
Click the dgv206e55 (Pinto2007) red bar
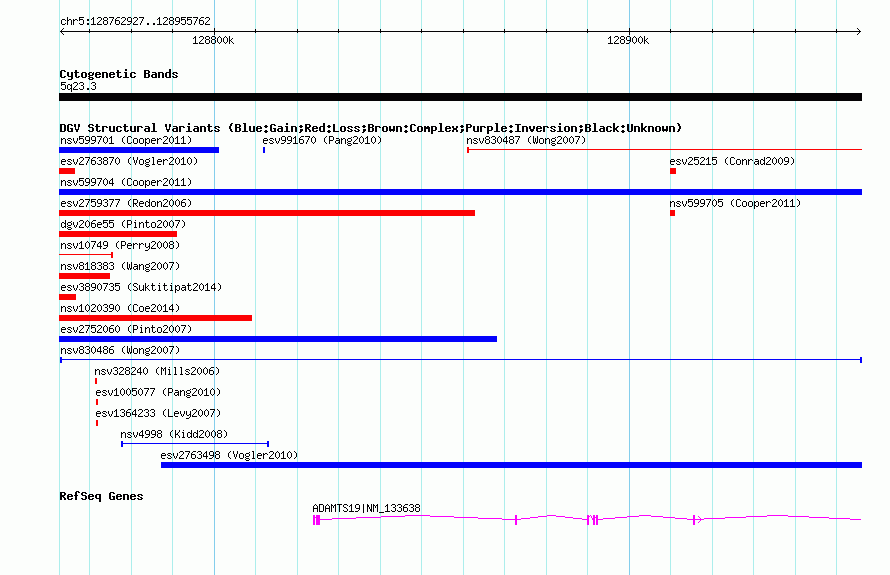tap(118, 234)
